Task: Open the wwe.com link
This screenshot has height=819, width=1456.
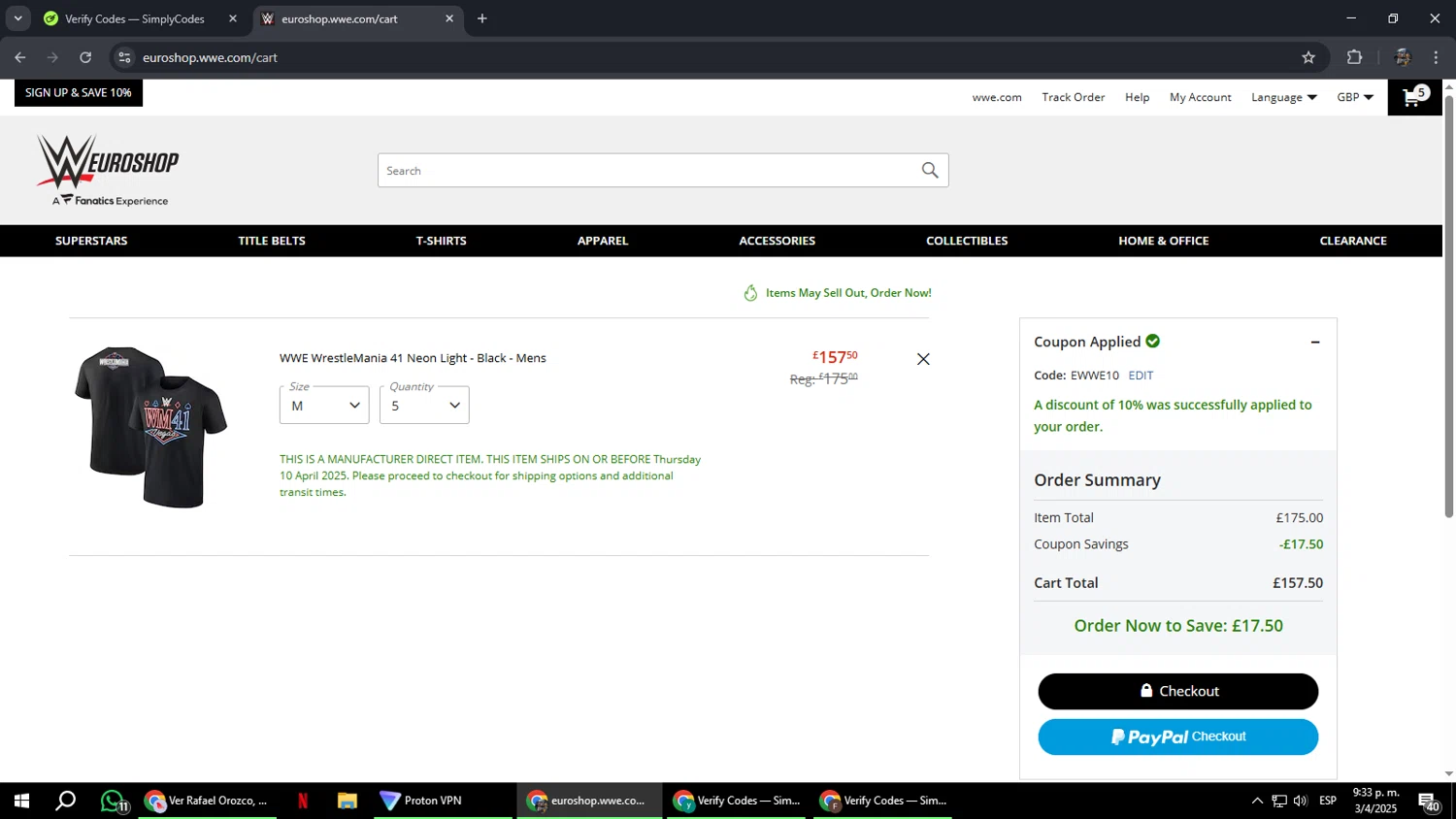Action: (997, 97)
